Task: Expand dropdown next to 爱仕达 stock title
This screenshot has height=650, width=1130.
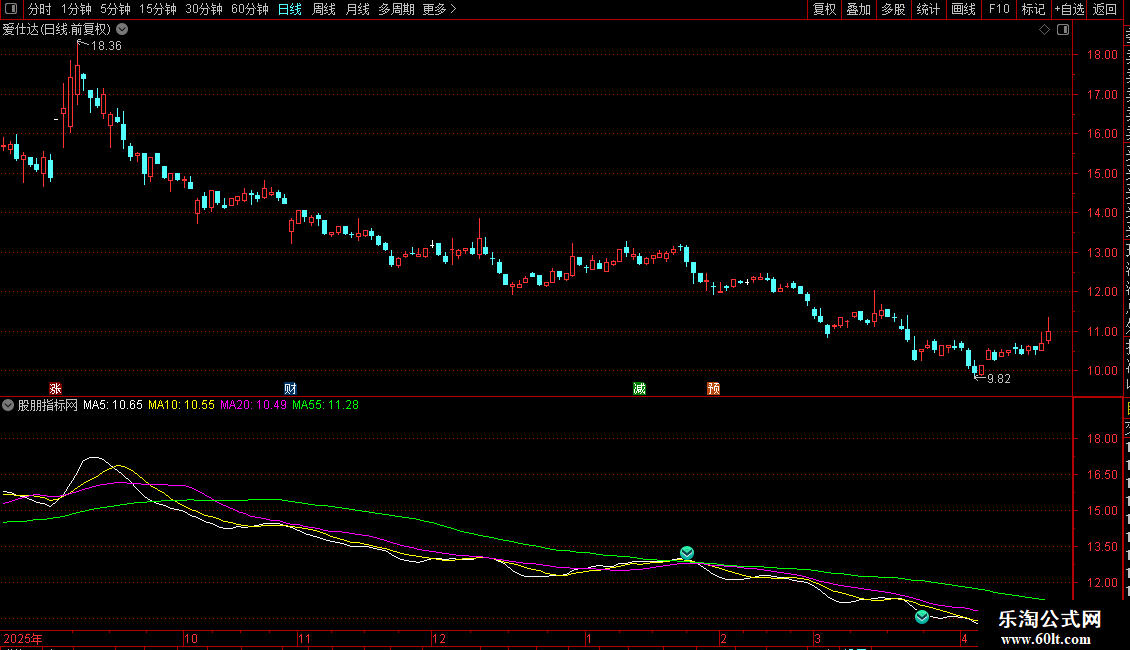Action: point(123,30)
